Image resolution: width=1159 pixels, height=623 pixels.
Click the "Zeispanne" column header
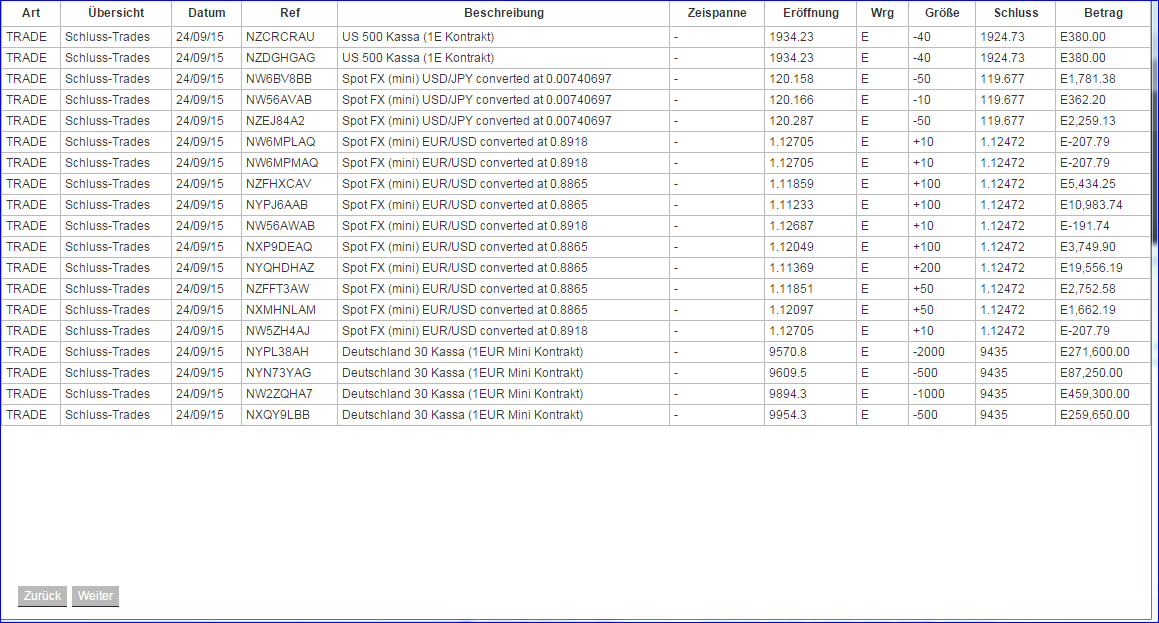[716, 13]
